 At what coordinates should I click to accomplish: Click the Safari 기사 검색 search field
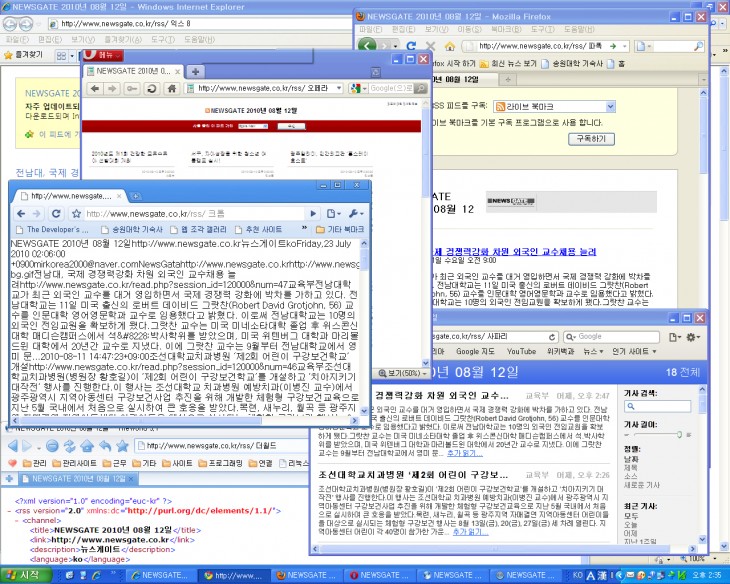click(x=657, y=406)
